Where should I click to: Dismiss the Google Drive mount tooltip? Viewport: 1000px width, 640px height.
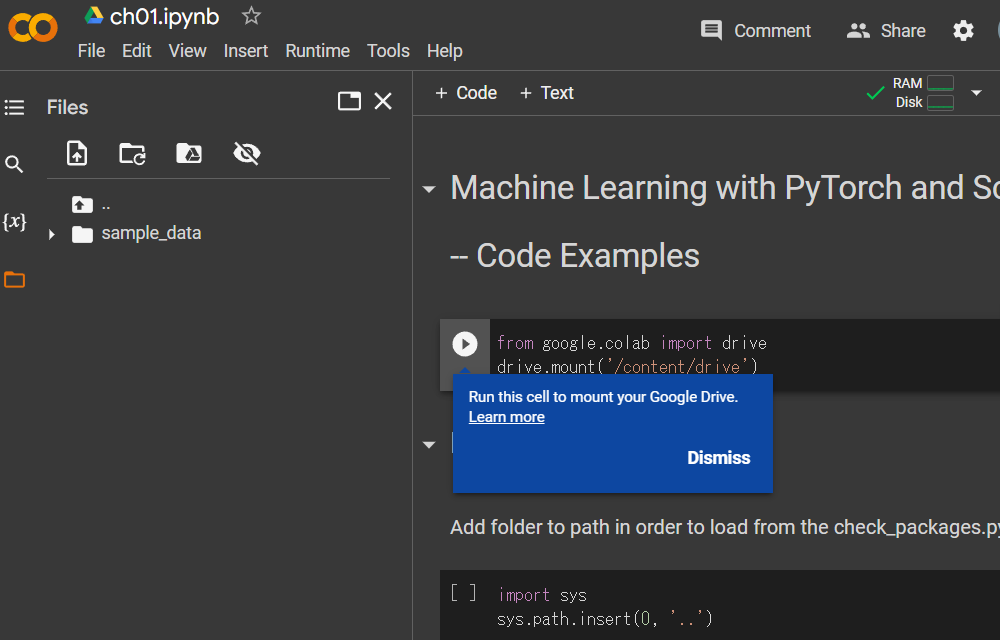[x=718, y=457]
